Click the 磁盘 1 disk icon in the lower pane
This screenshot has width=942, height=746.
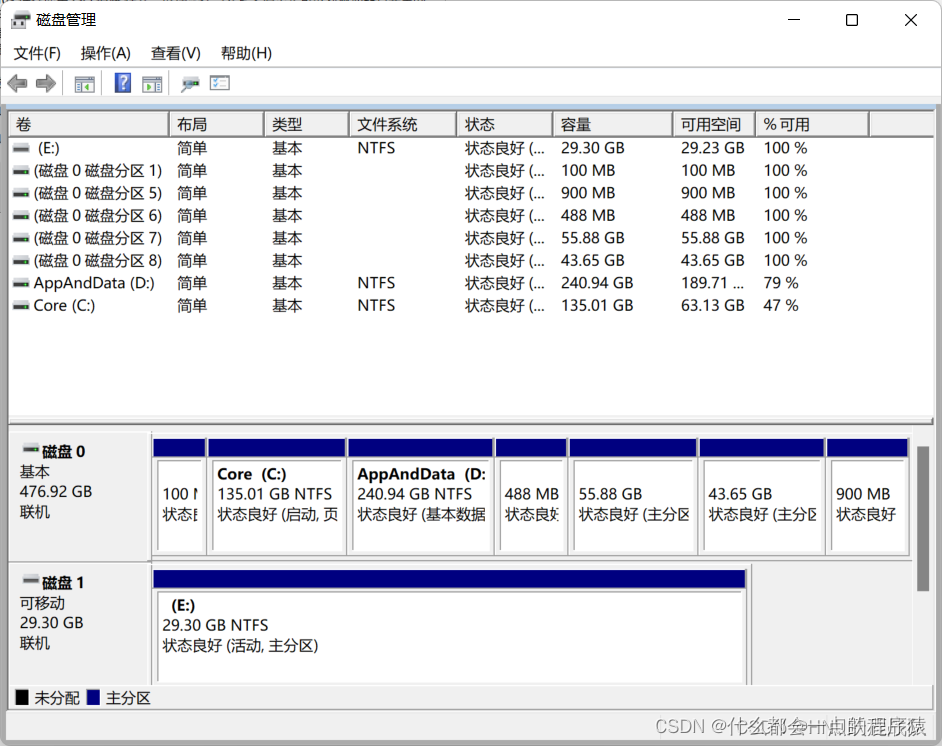[31, 580]
